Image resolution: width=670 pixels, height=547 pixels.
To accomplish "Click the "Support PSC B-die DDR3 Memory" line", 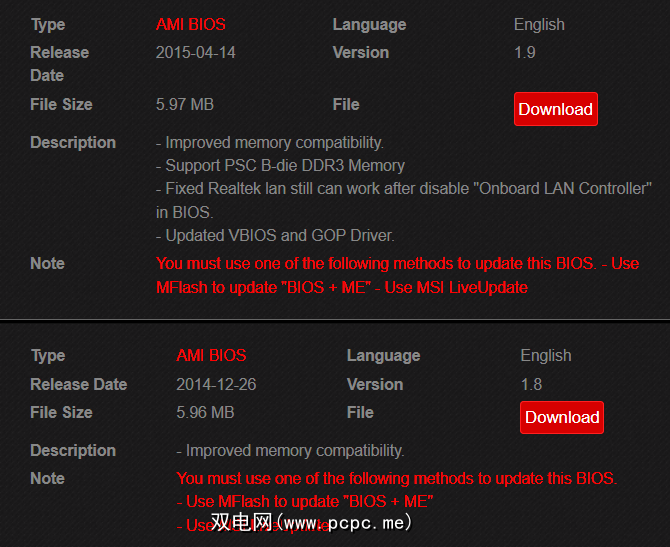I will point(280,166).
